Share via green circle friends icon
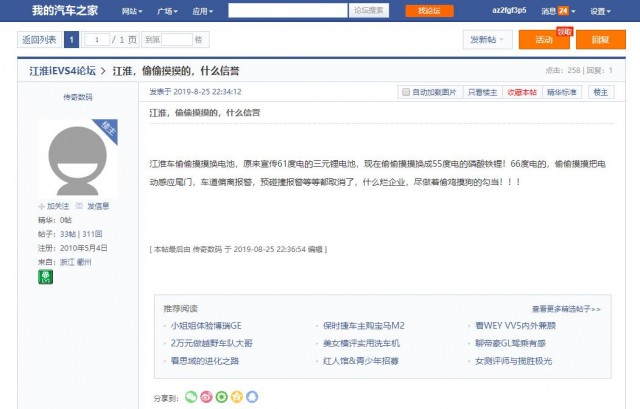The image size is (640, 409). pos(221,396)
